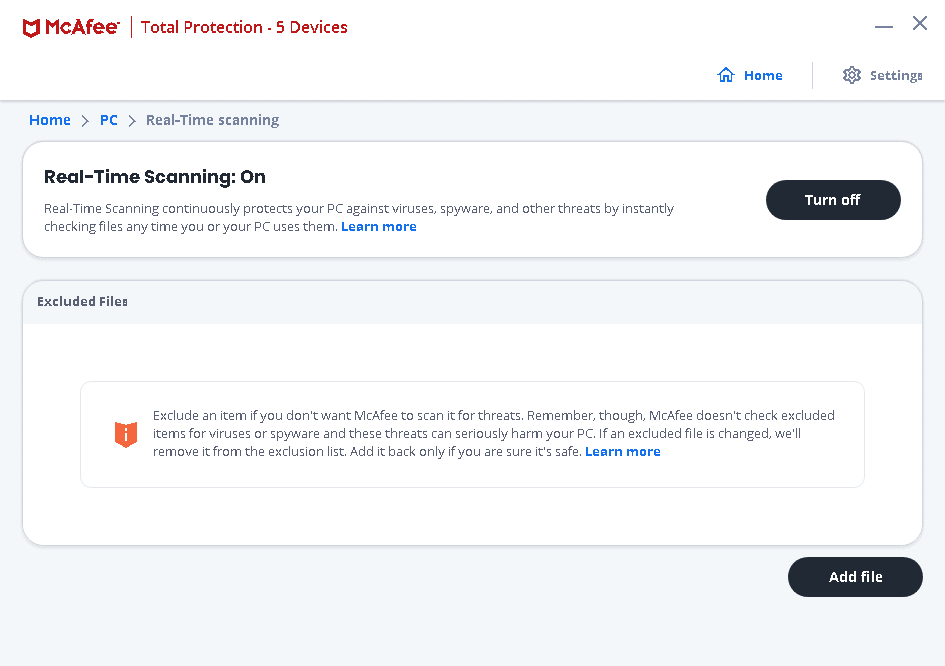
Task: Click the Excluded Files panel header
Action: click(82, 301)
